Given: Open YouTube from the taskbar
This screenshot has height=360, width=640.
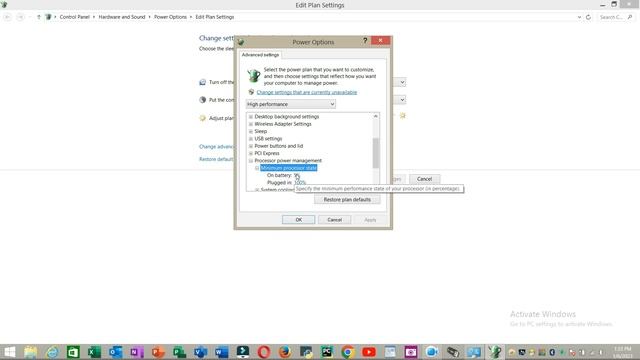Looking at the screenshot, I should coord(369,352).
